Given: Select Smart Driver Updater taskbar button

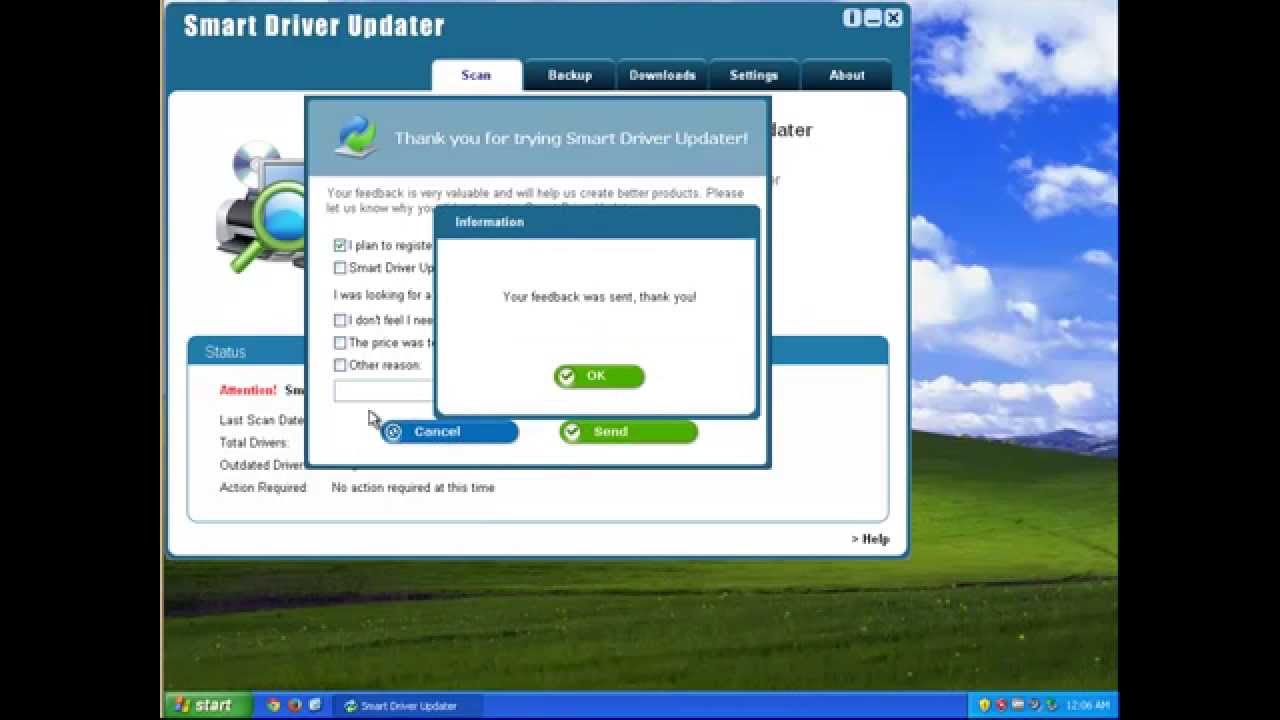Looking at the screenshot, I should (408, 706).
